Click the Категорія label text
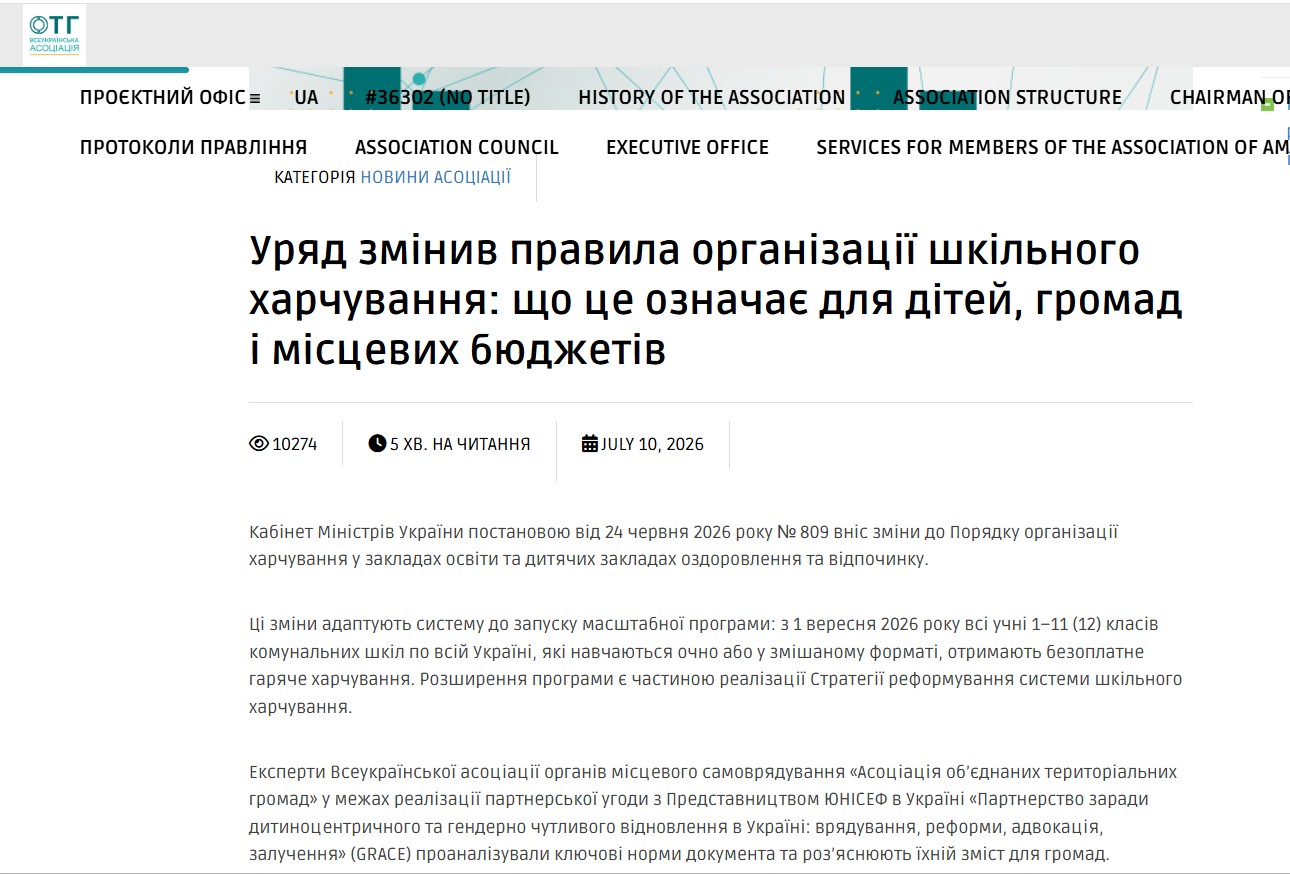 (x=315, y=177)
